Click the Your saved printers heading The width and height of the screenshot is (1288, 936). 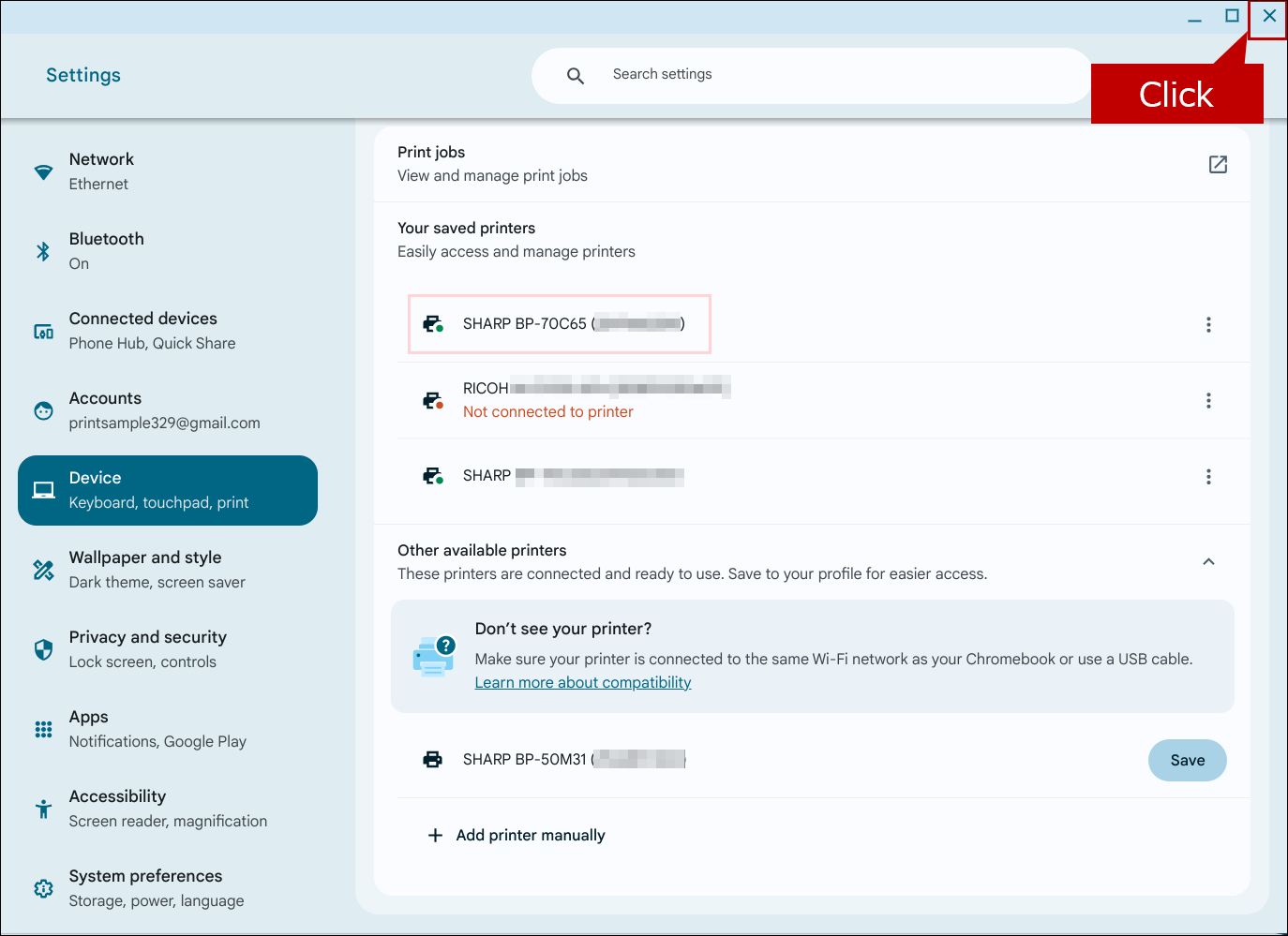click(x=466, y=228)
